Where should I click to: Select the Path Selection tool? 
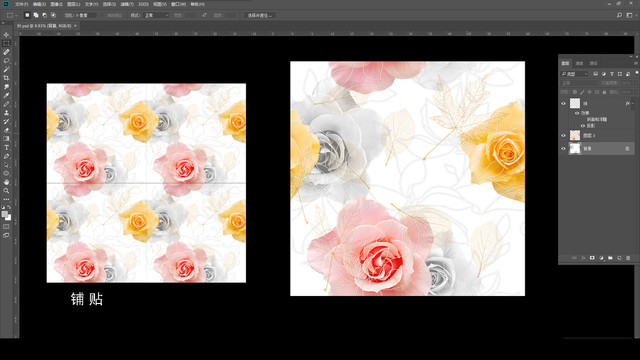[6, 165]
